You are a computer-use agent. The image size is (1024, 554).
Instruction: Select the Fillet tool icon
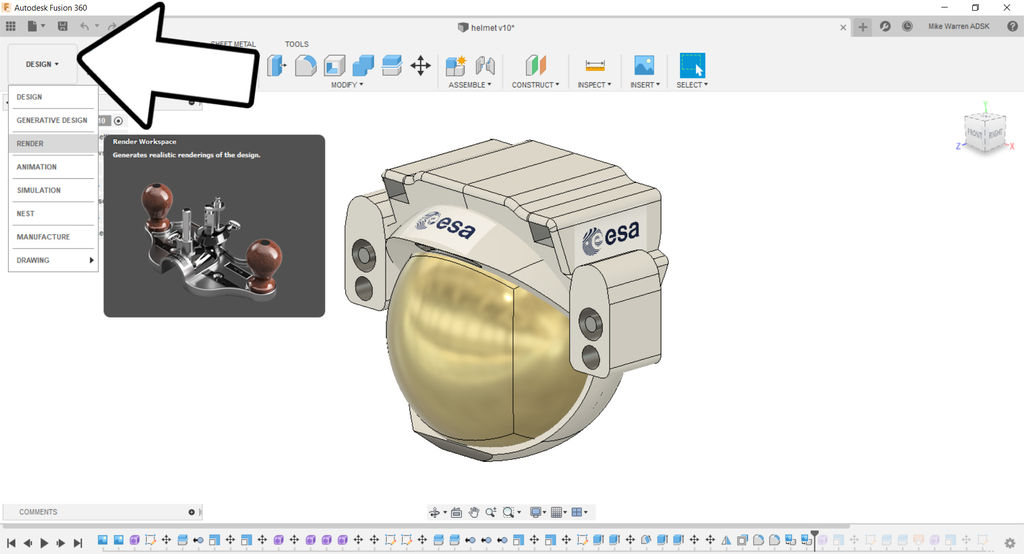(306, 65)
